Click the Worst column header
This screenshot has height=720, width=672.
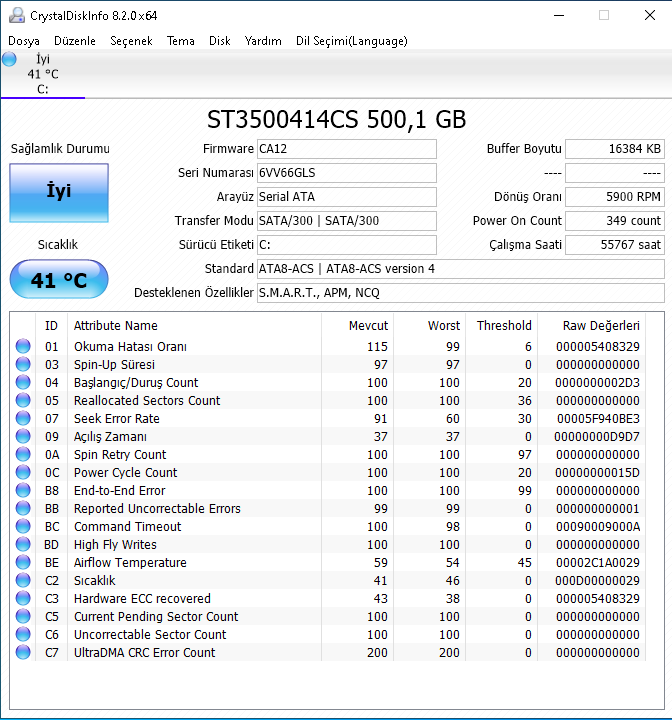pos(429,326)
